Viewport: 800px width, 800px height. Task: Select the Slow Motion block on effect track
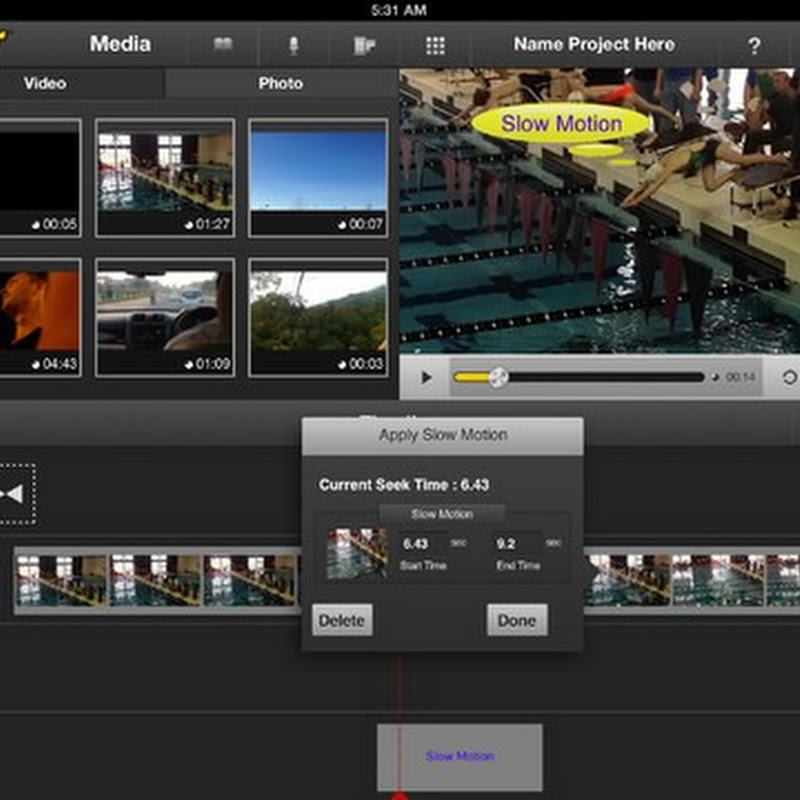pos(459,757)
